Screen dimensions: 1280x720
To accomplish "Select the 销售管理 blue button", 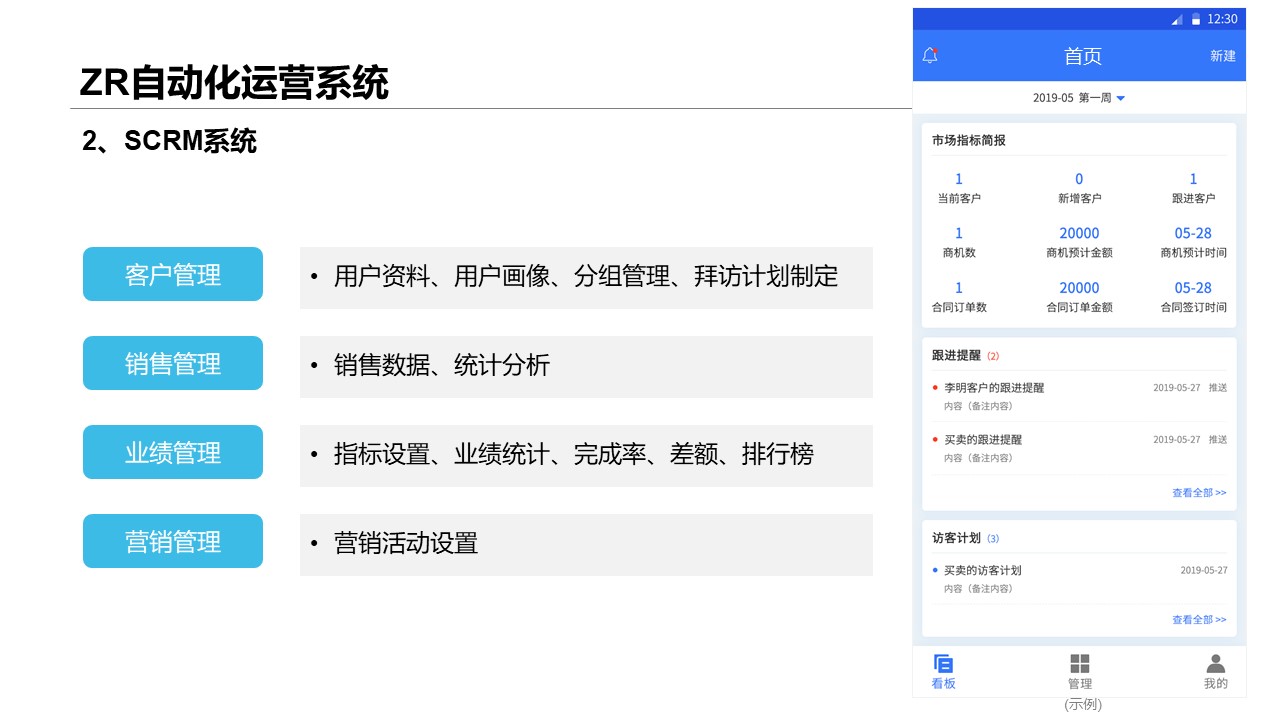I will [x=173, y=364].
